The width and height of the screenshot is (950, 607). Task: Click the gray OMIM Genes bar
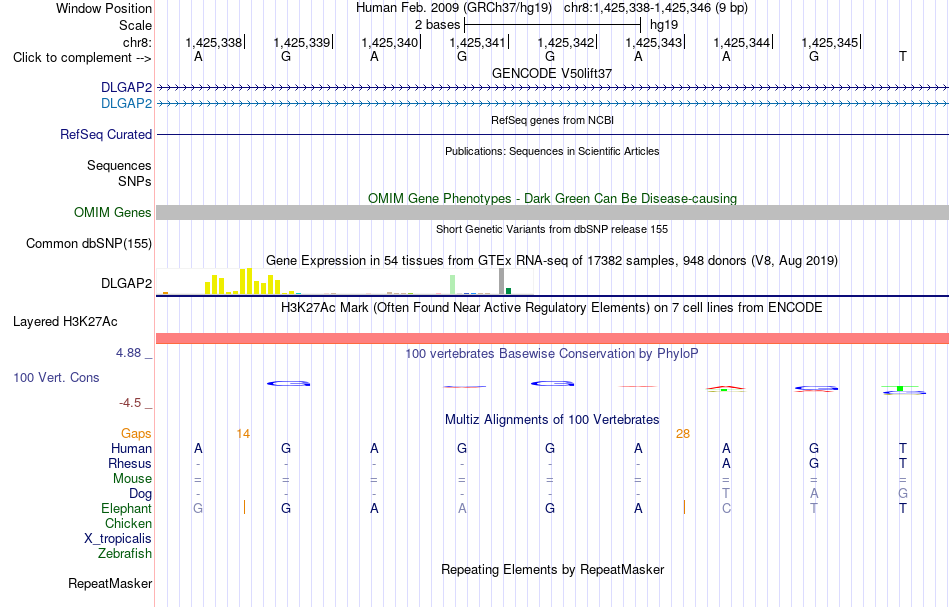[x=552, y=212]
